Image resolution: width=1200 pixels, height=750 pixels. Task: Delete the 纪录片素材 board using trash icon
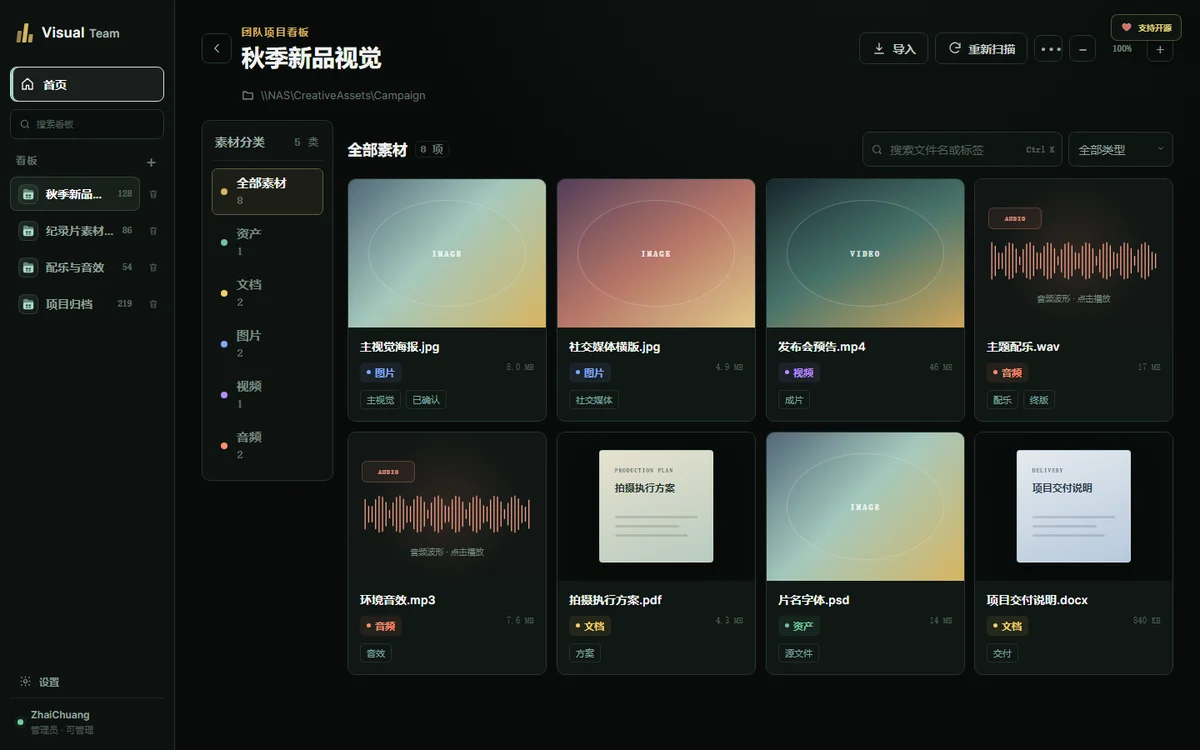(153, 231)
